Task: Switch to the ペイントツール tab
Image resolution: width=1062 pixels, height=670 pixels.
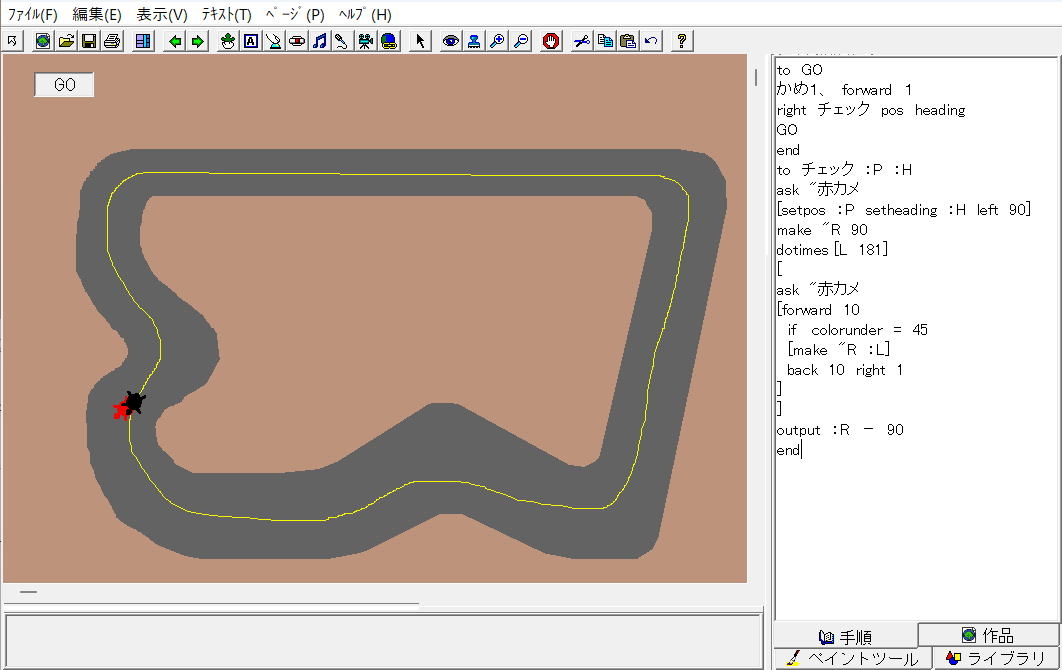Action: (x=853, y=658)
